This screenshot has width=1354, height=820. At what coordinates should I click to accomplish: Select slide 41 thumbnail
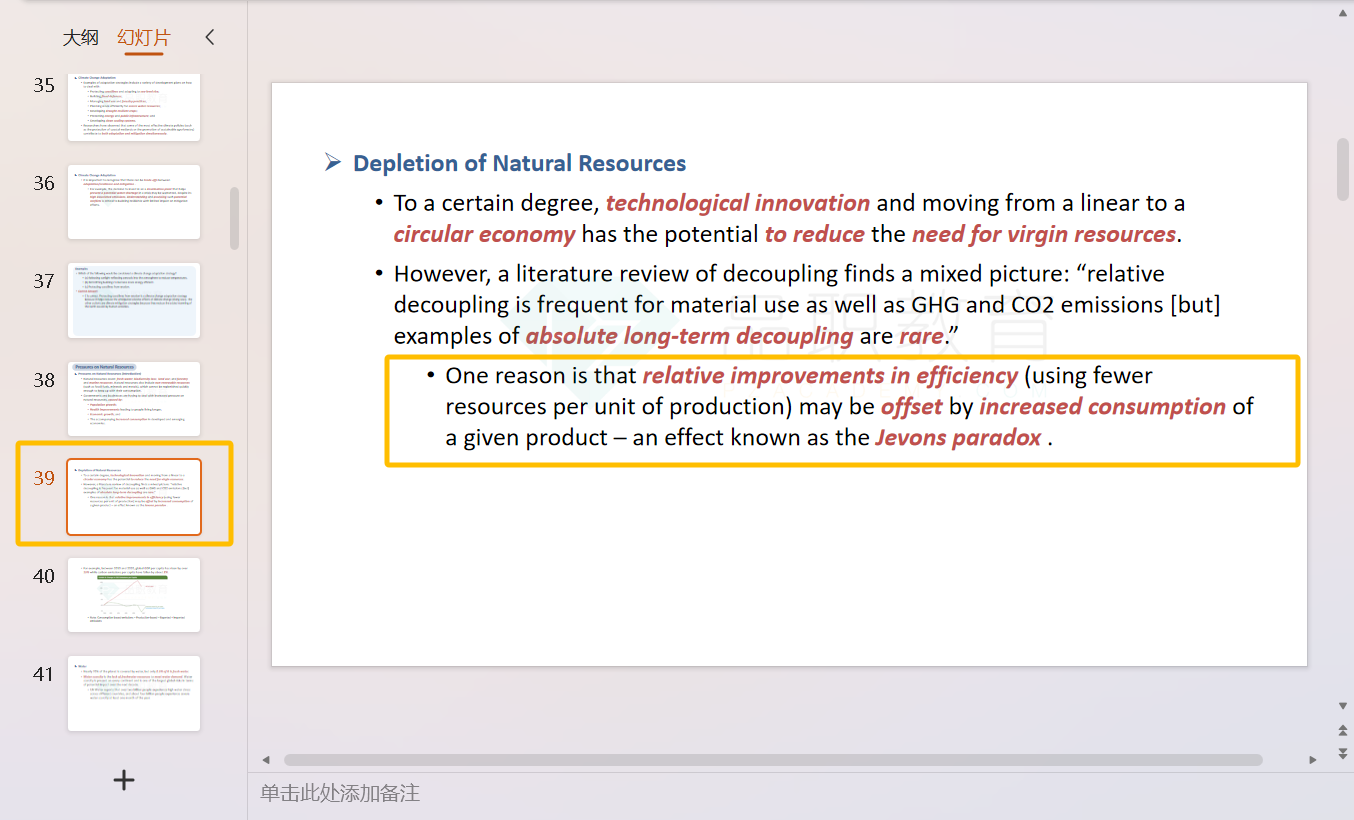(134, 693)
